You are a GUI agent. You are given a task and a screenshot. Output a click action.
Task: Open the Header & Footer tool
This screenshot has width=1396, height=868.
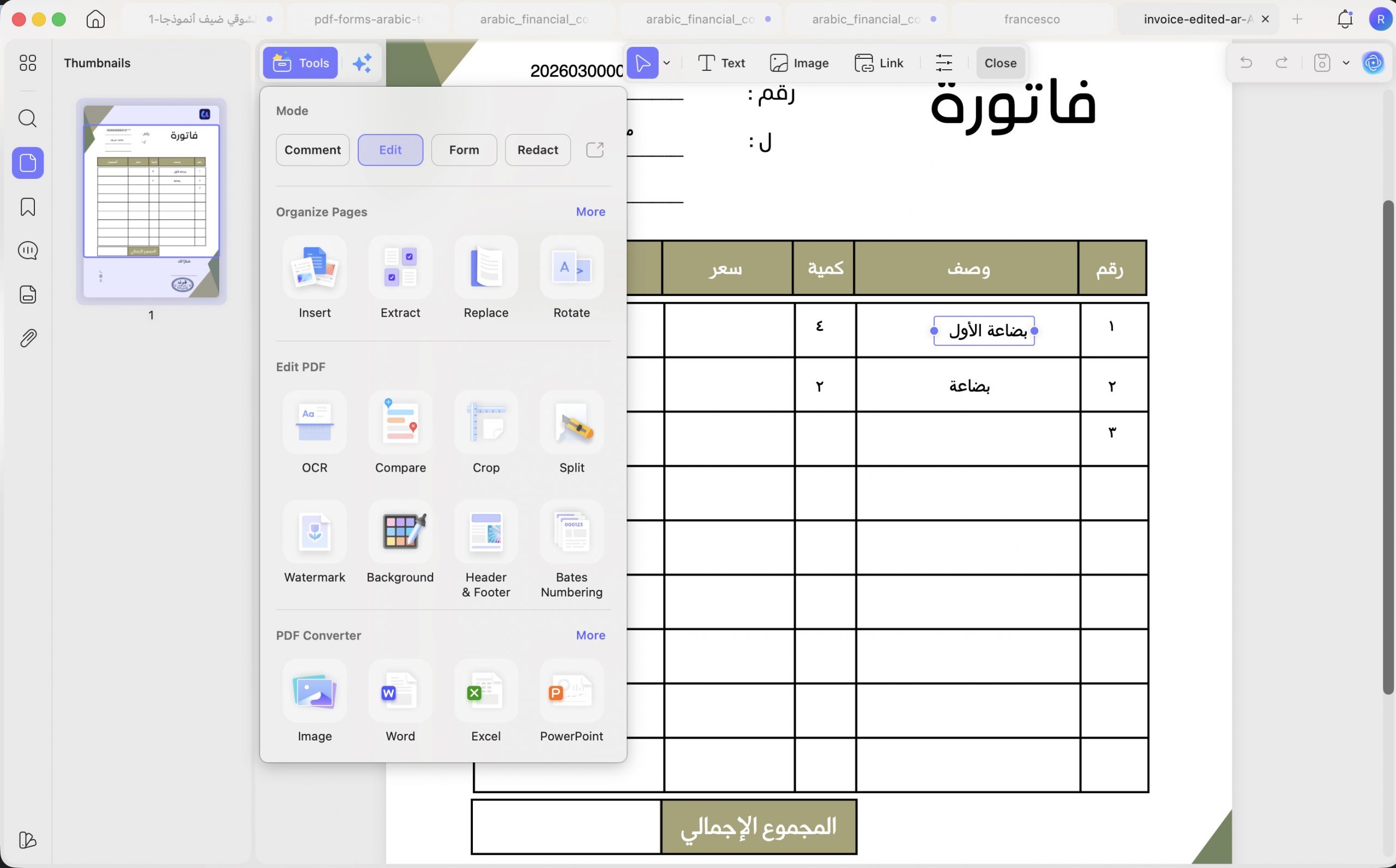(486, 550)
